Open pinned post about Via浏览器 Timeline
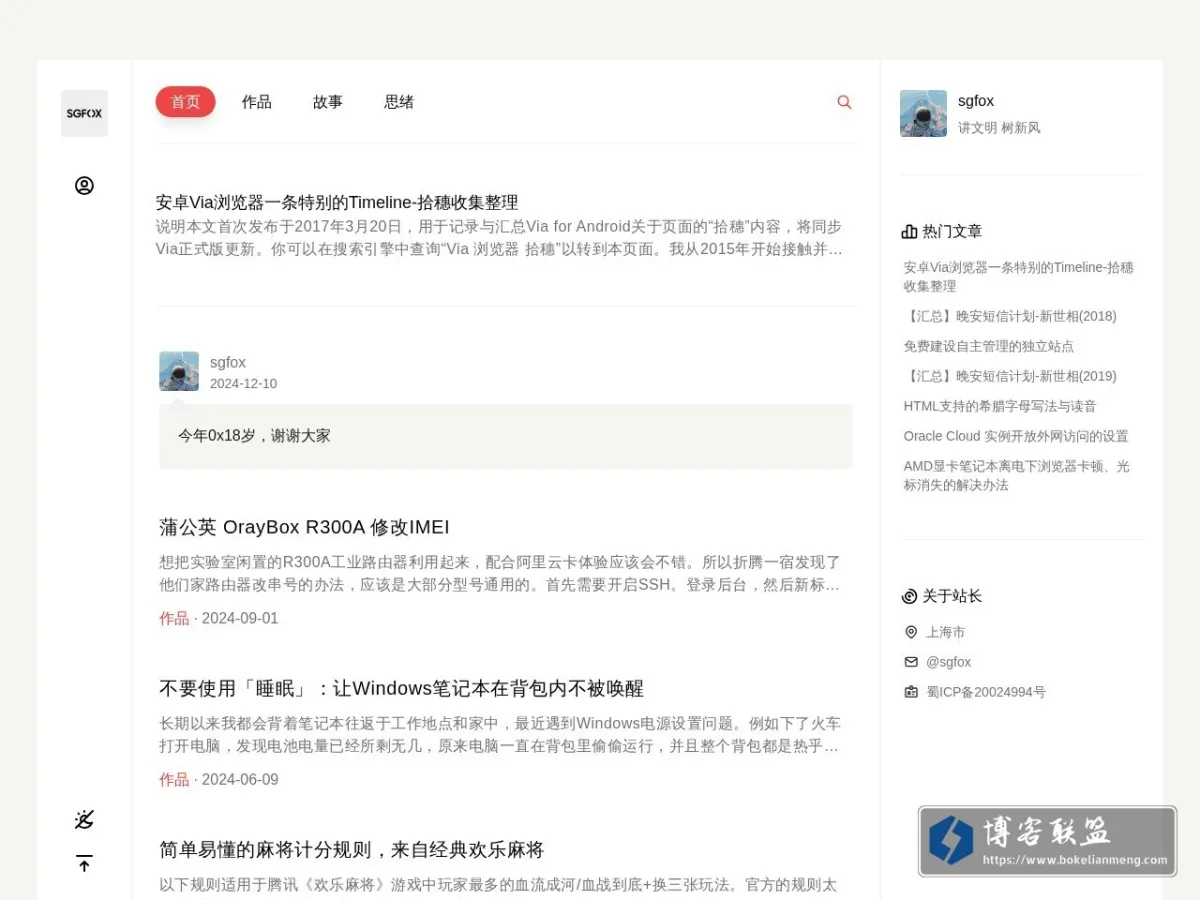Viewport: 1200px width, 900px height. point(337,202)
